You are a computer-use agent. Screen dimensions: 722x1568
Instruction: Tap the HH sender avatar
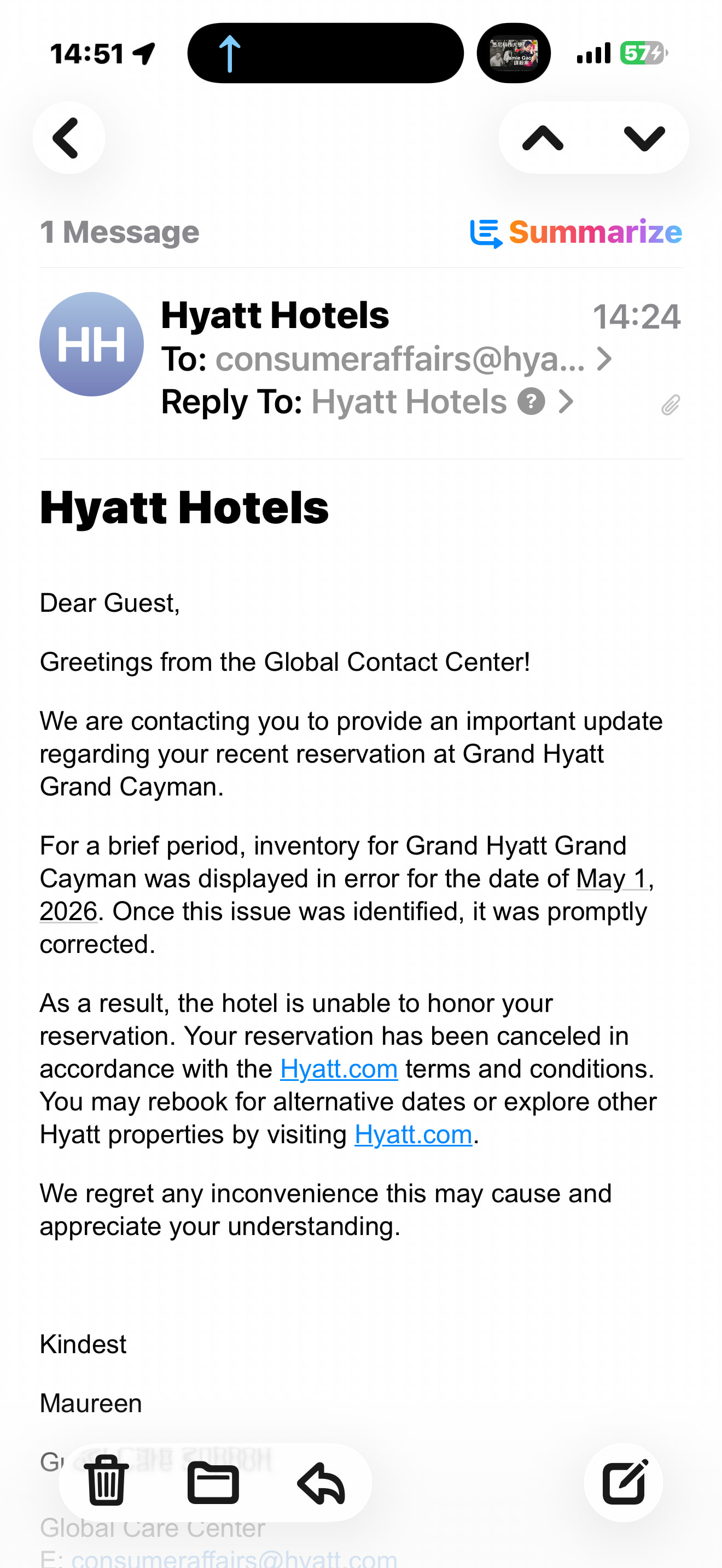point(91,344)
